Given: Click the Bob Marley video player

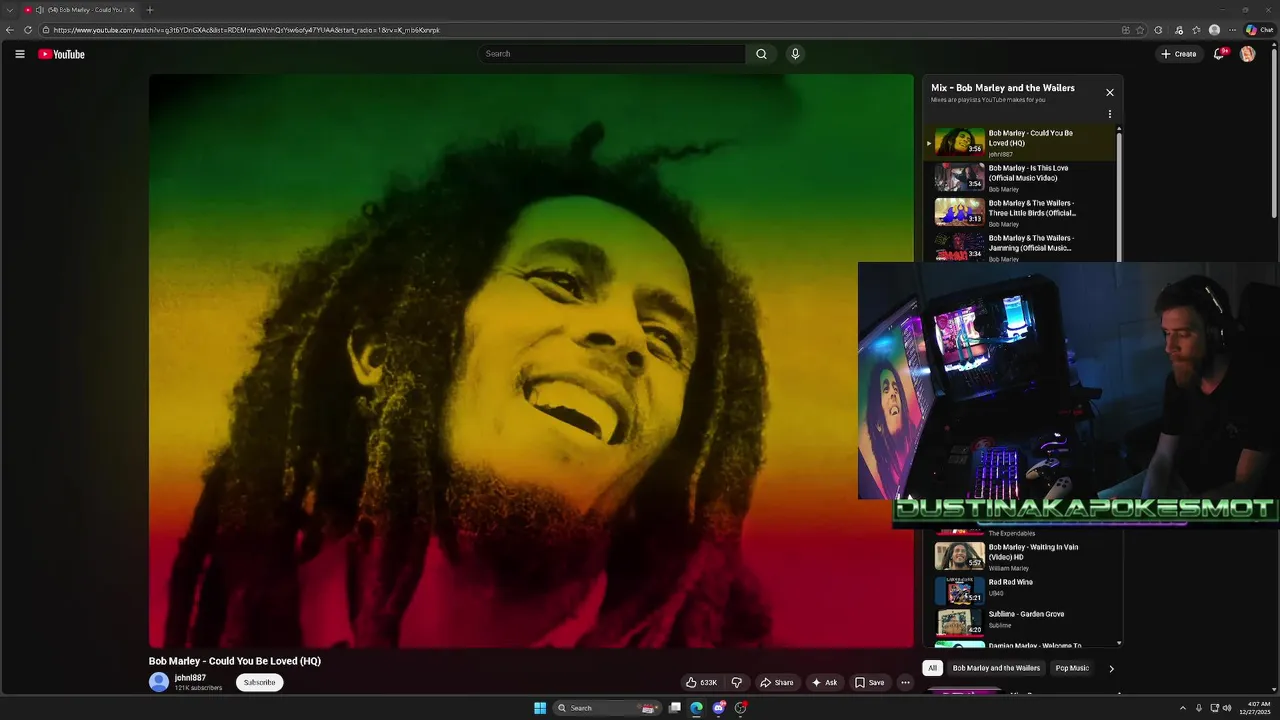Looking at the screenshot, I should pos(531,361).
